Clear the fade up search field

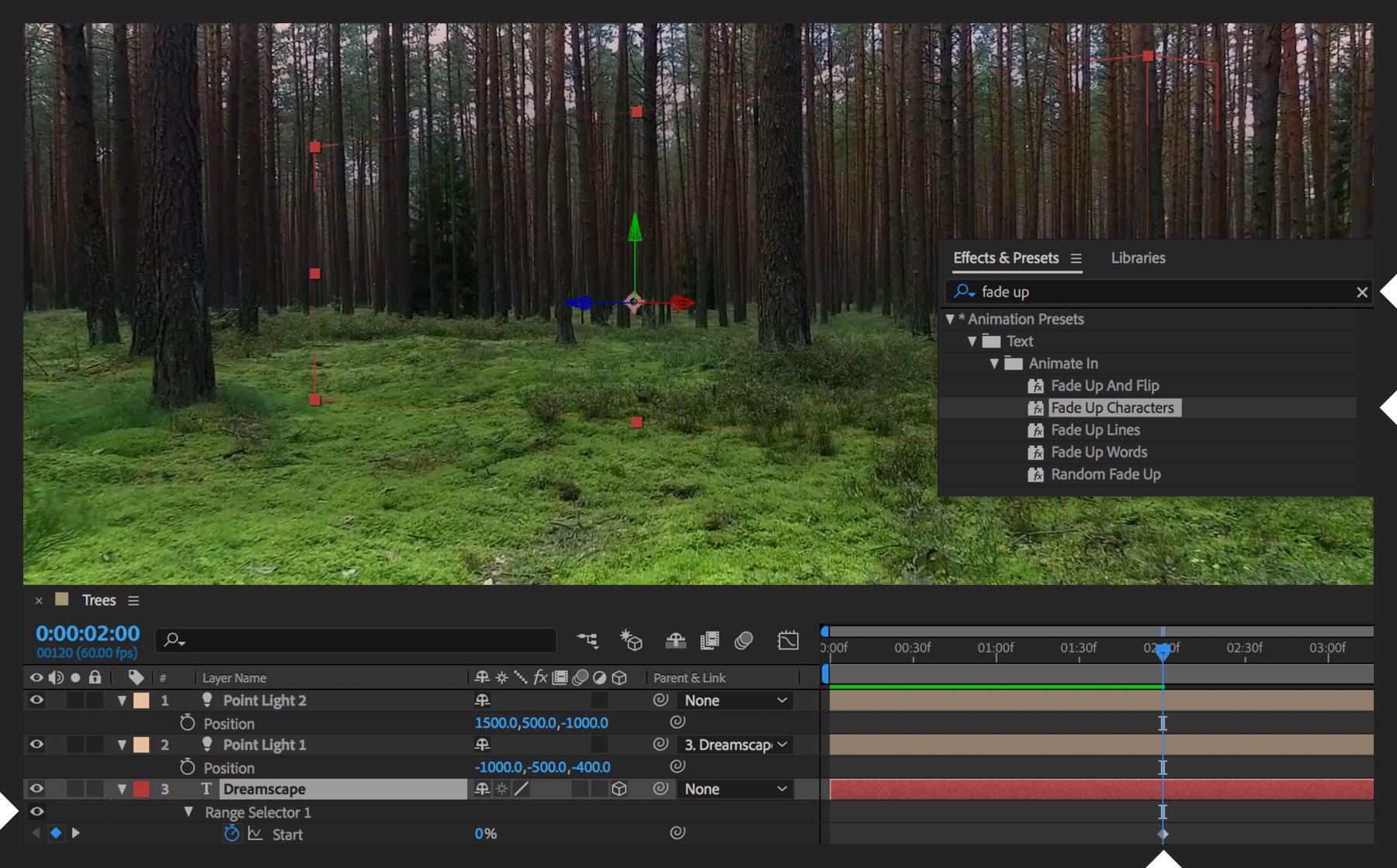[1362, 292]
